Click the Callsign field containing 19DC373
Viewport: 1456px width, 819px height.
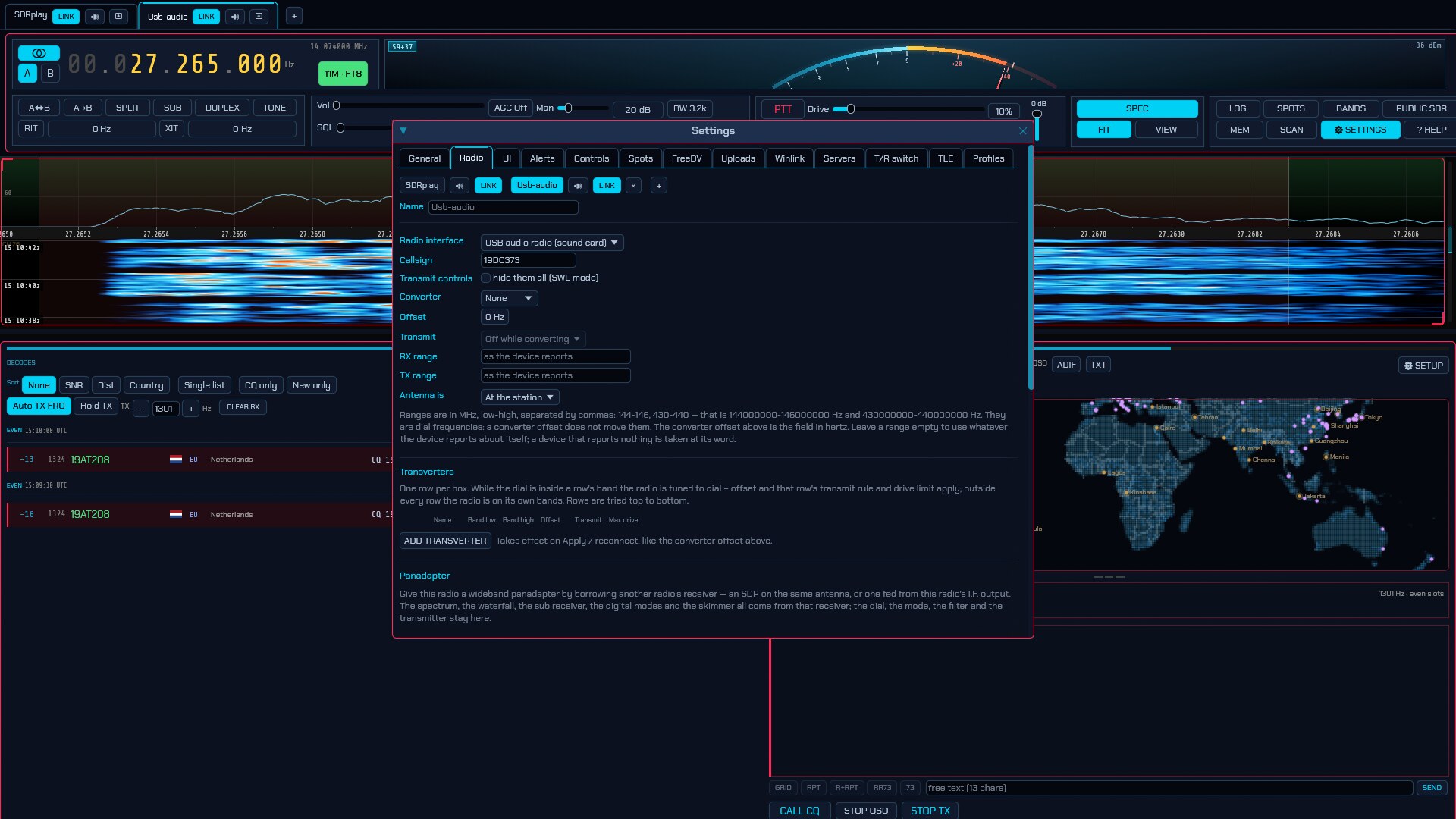(529, 260)
